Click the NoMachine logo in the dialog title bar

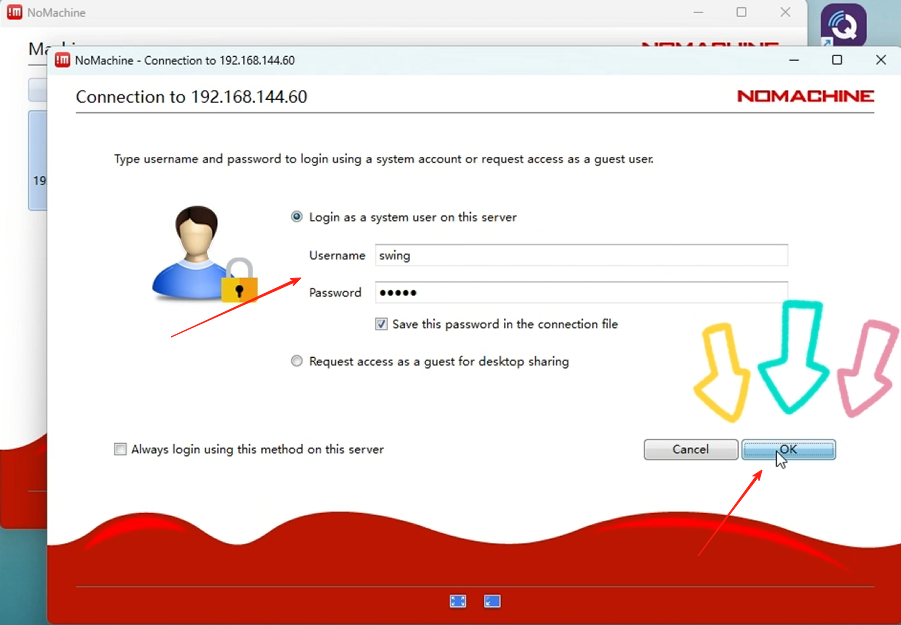click(62, 60)
